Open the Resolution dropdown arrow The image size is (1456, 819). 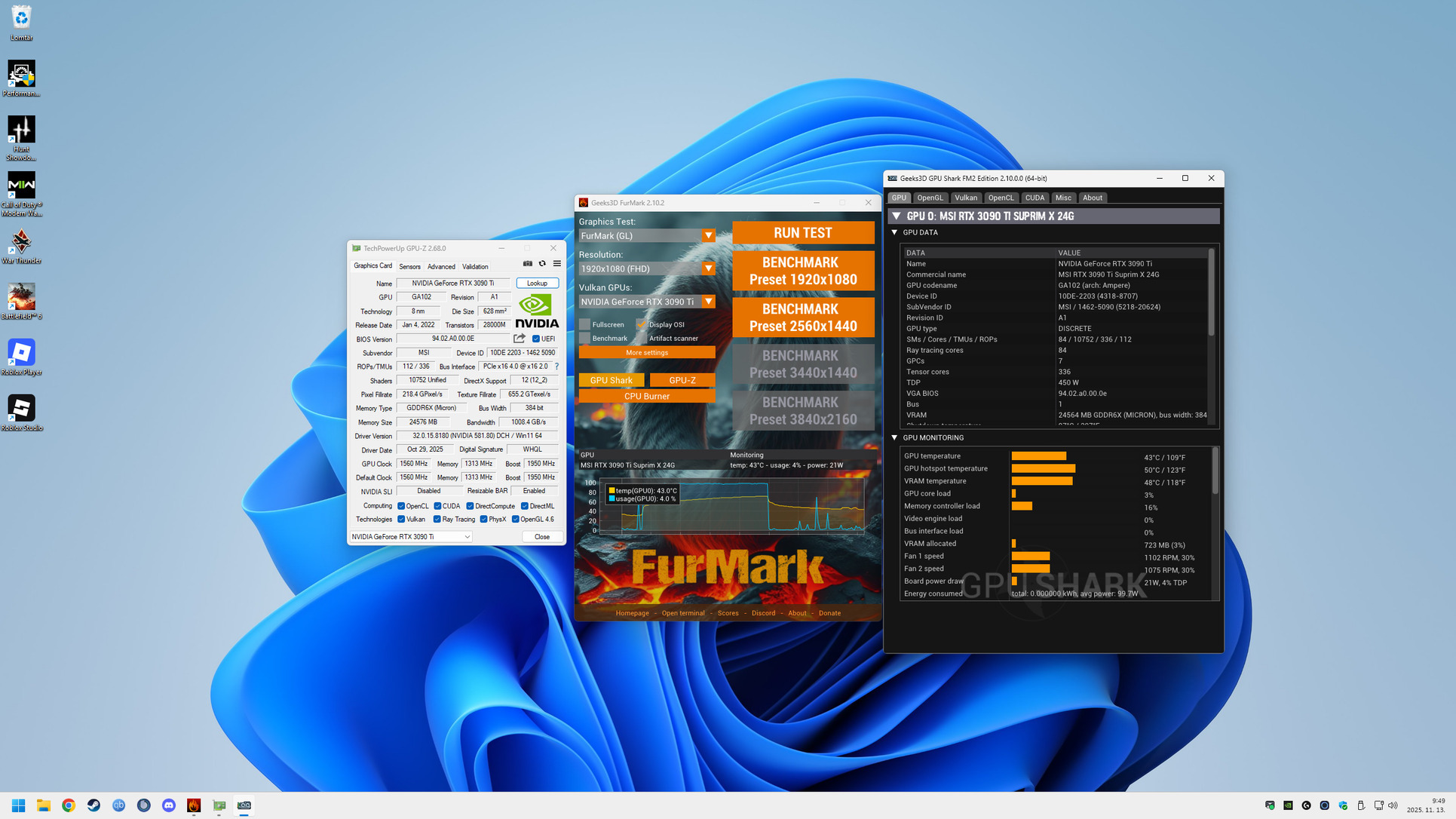[x=708, y=269]
